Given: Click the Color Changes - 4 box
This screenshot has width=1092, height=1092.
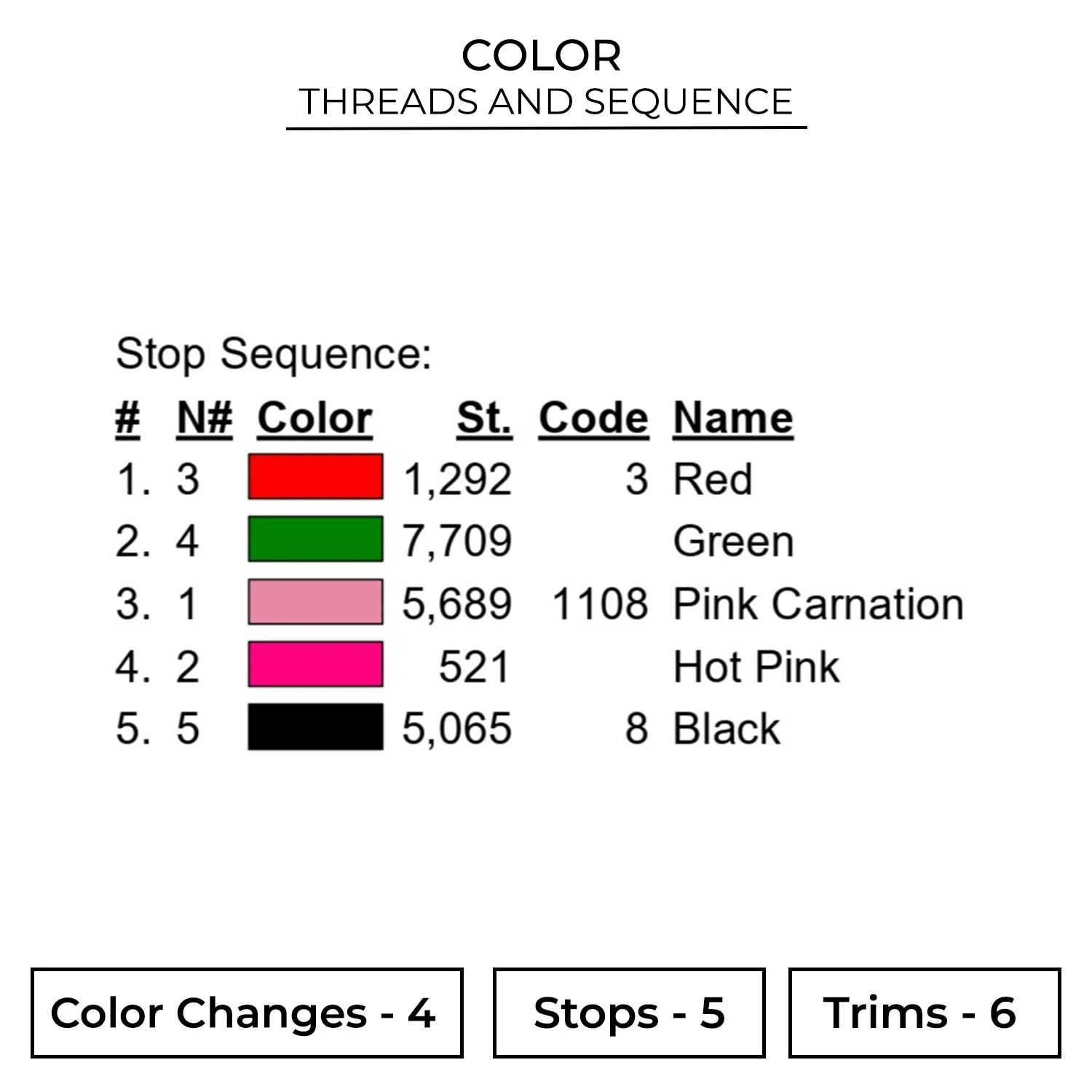Looking at the screenshot, I should click(247, 1013).
